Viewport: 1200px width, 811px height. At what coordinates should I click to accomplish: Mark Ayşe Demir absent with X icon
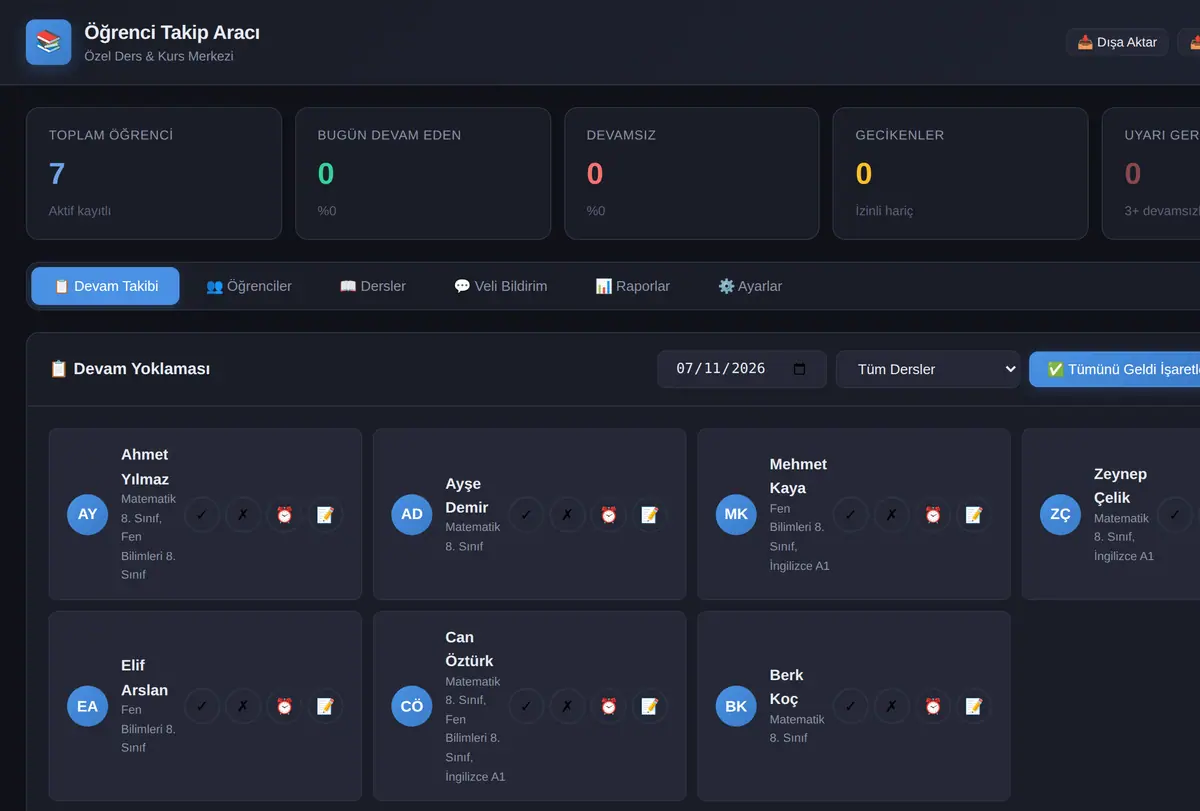(x=567, y=514)
